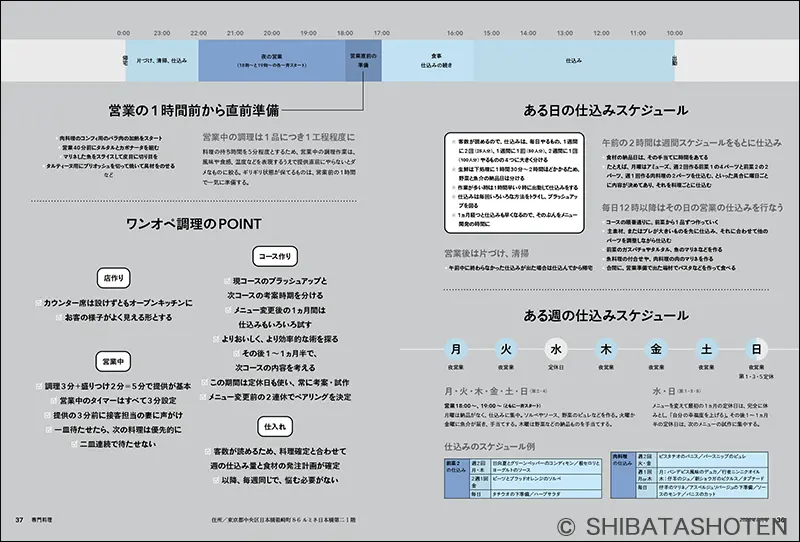Click the 店作り pill label
Viewport: 800px width, 542px height.
[113, 278]
